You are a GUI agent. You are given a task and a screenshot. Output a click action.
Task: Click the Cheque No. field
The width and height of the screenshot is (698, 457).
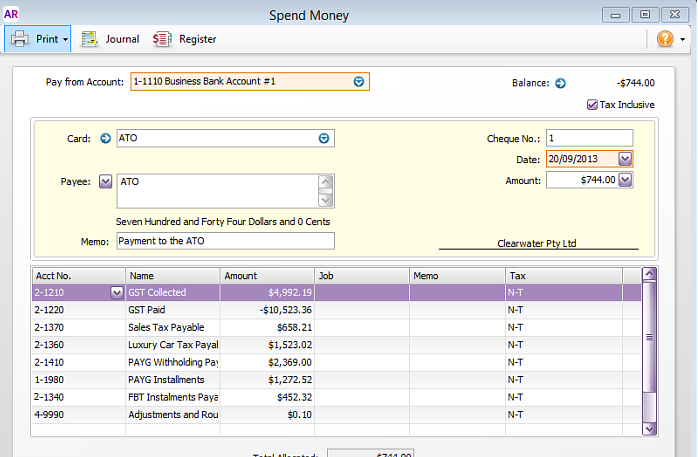pyautogui.click(x=589, y=138)
